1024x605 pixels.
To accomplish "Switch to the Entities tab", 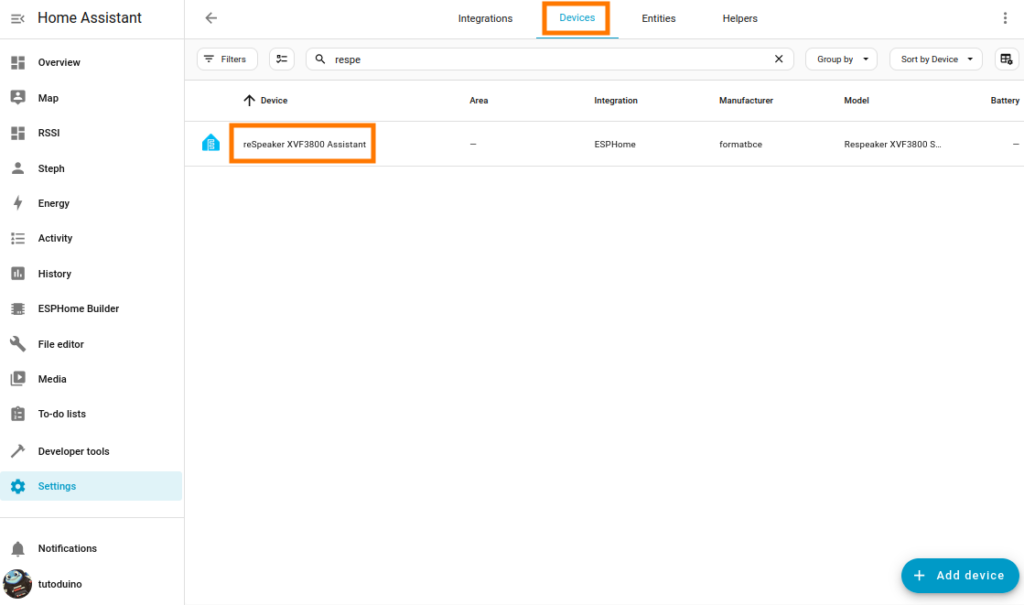I will 658,19.
